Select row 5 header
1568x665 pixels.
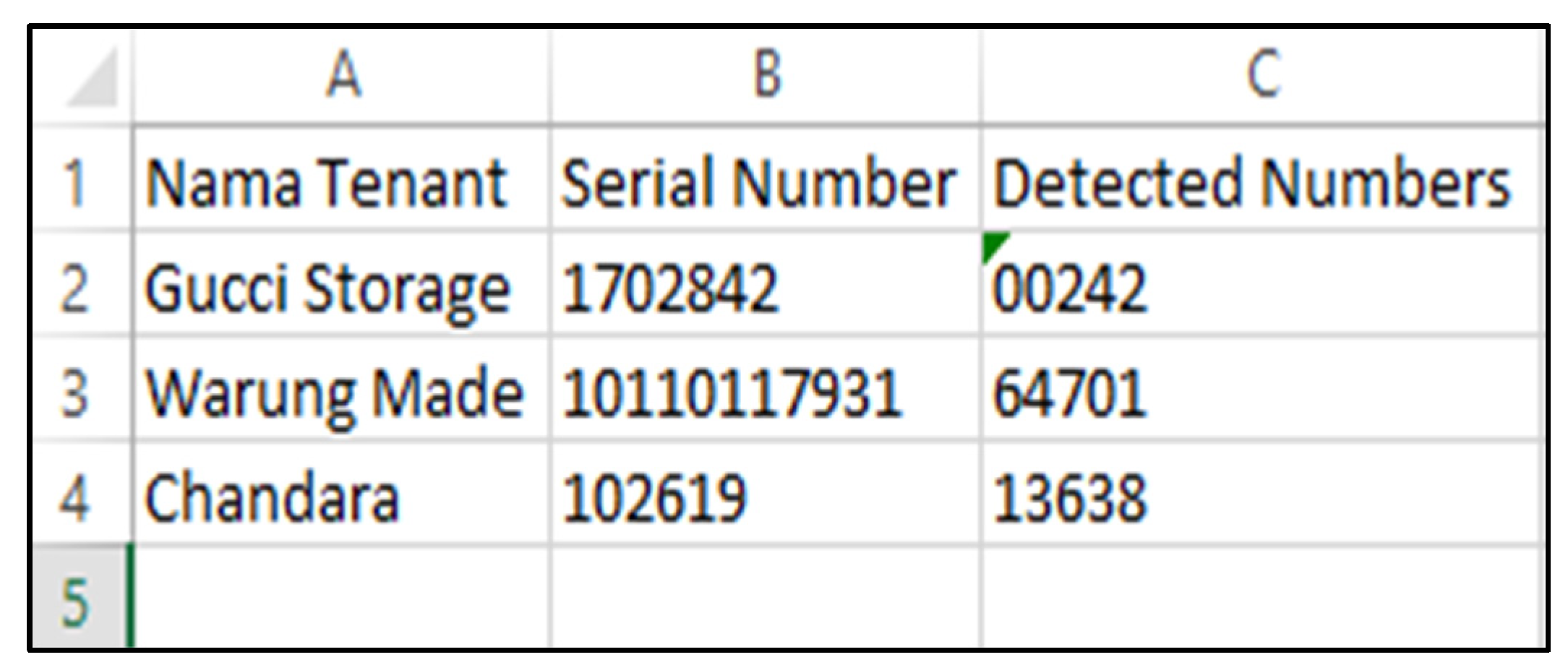81,598
